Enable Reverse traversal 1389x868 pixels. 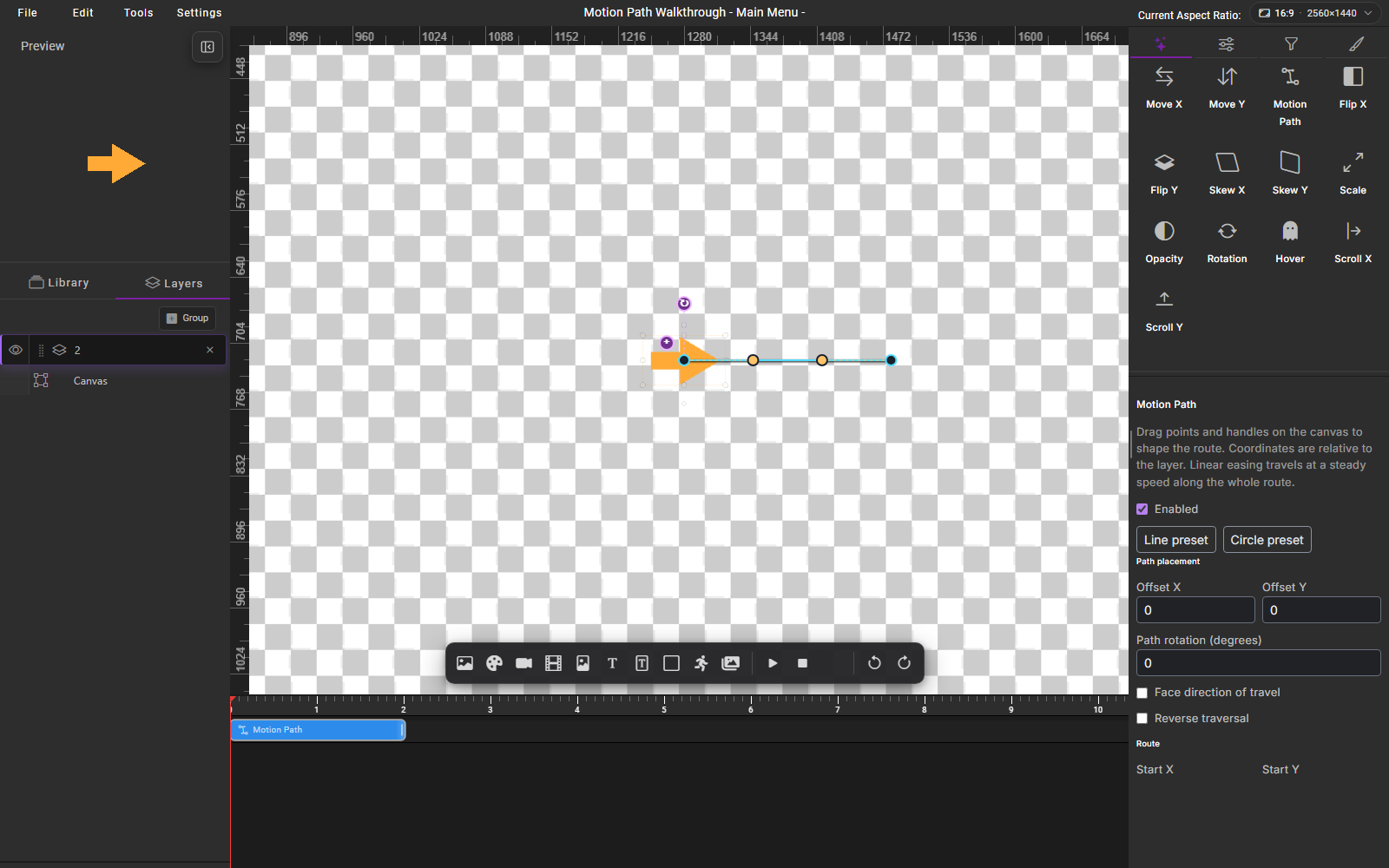tap(1142, 719)
